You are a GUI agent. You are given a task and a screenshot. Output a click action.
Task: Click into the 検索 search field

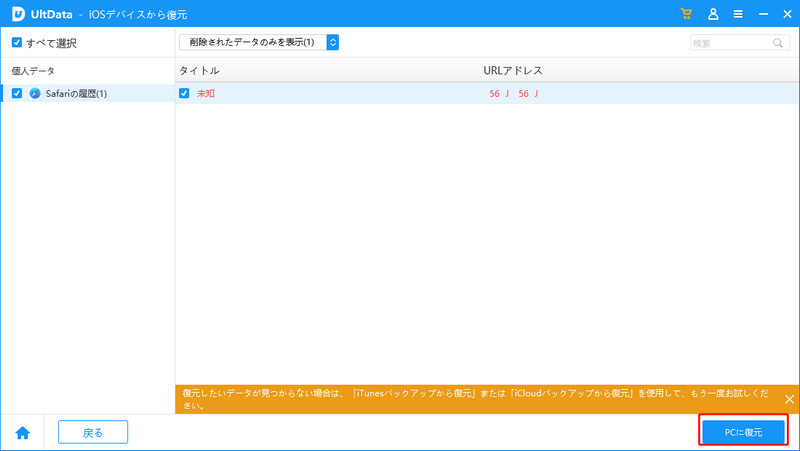730,43
